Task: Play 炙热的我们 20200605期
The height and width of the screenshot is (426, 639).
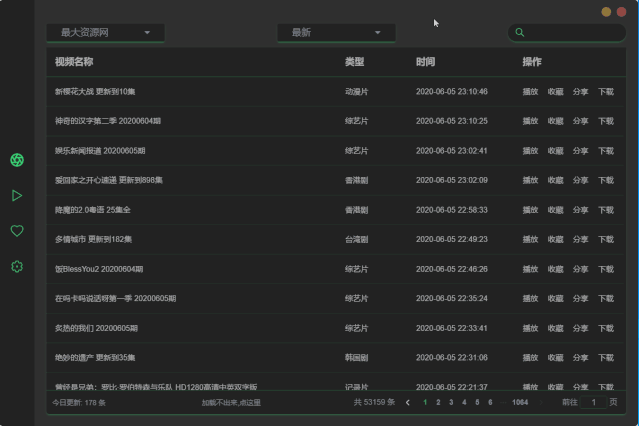Action: 530,328
